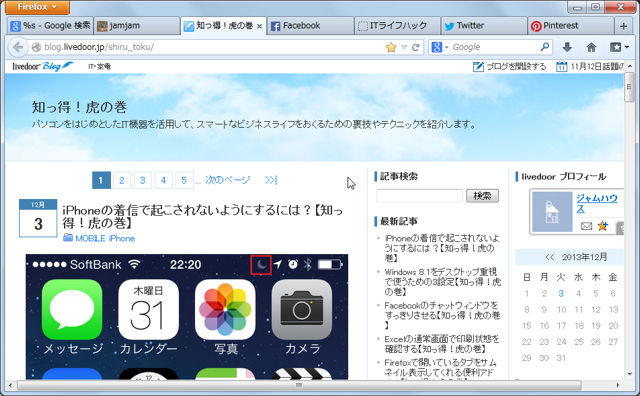Viewport: 640px width, 396px height.
Task: Jump to last page with >>| link
Action: 271,180
